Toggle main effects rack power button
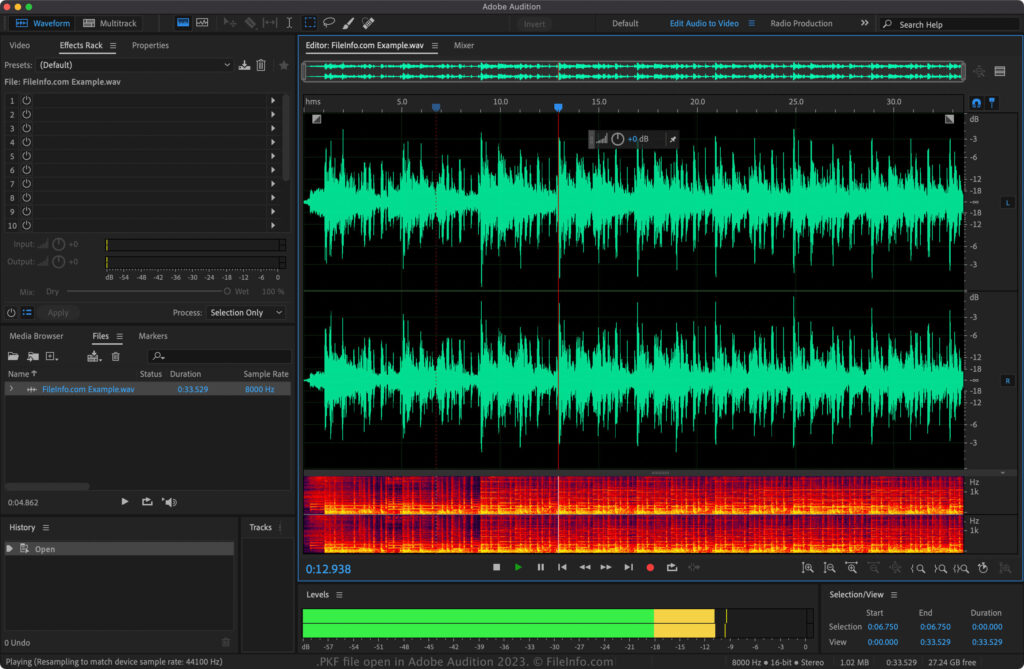Image resolution: width=1024 pixels, height=669 pixels. coord(12,312)
